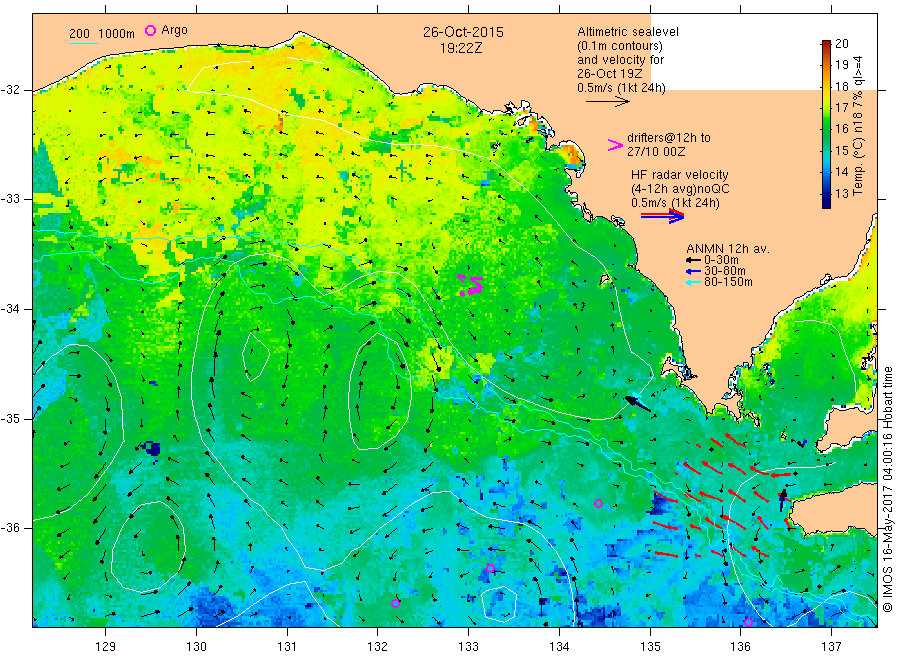Click the pink drifters arrowhead legend symbol

pos(615,145)
